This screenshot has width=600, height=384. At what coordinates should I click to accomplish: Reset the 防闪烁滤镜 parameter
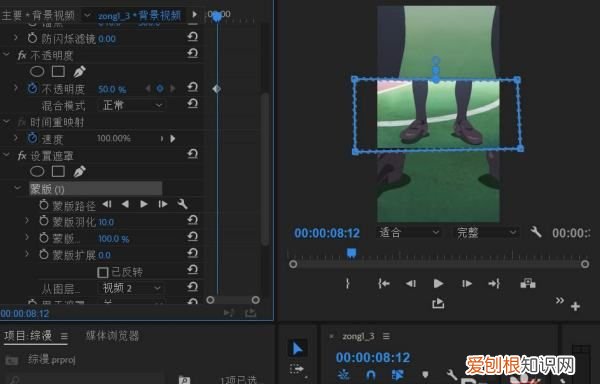[192, 37]
